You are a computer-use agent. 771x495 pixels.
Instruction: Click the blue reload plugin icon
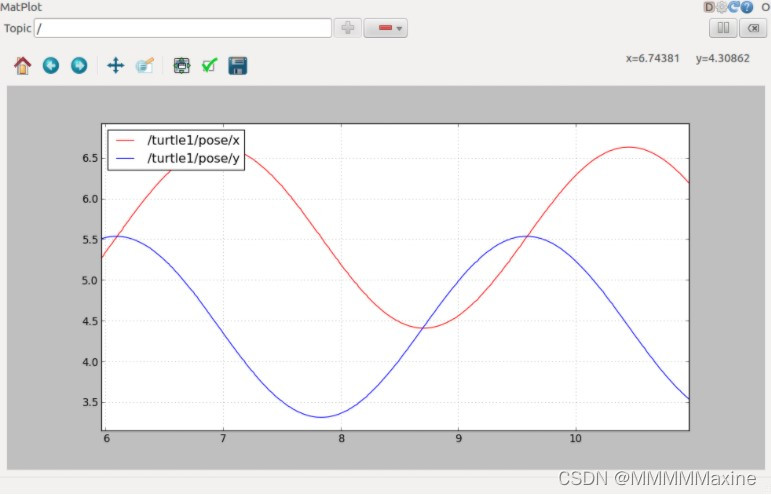734,7
